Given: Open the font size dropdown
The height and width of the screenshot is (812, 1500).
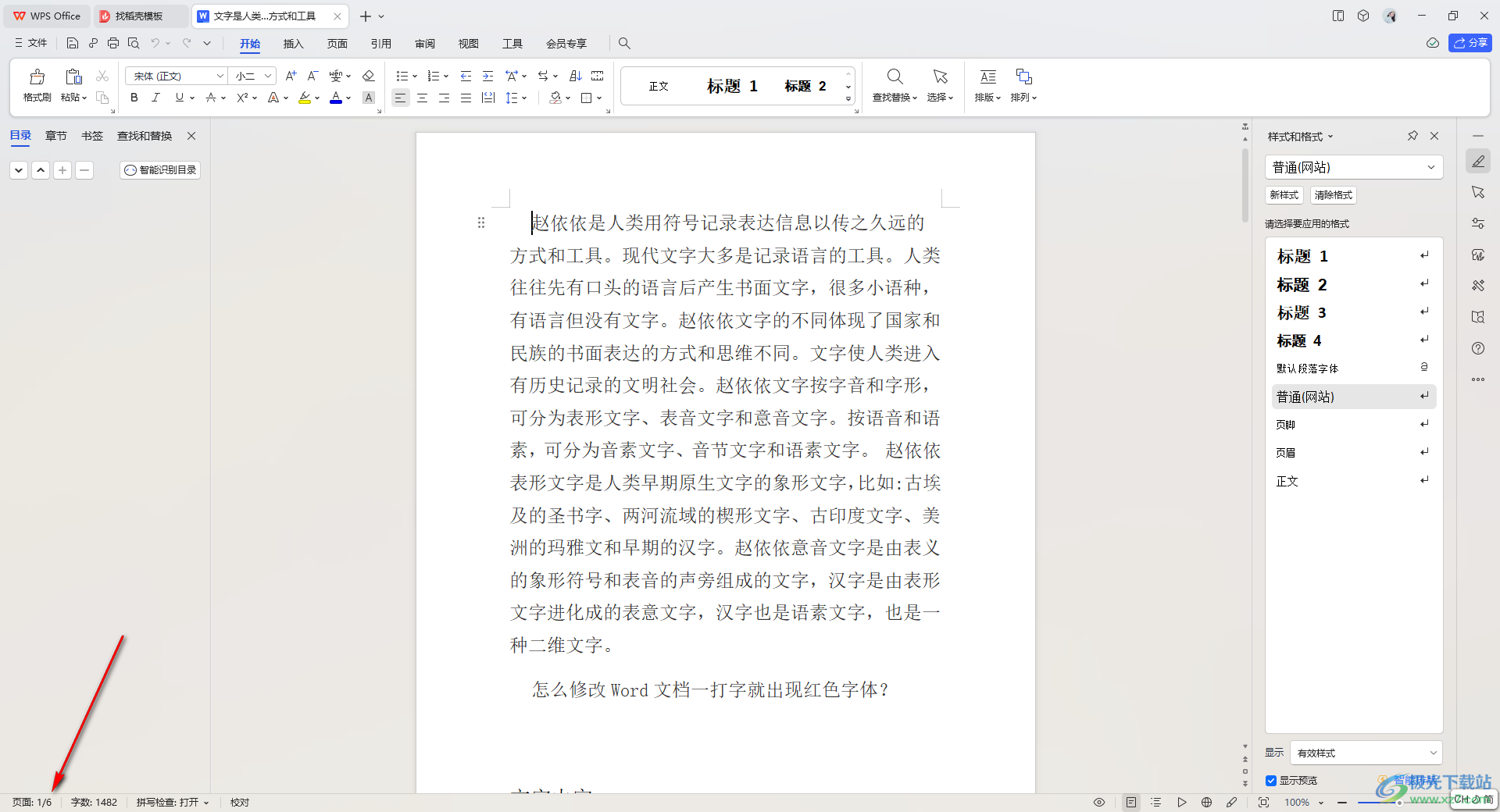Looking at the screenshot, I should point(268,76).
